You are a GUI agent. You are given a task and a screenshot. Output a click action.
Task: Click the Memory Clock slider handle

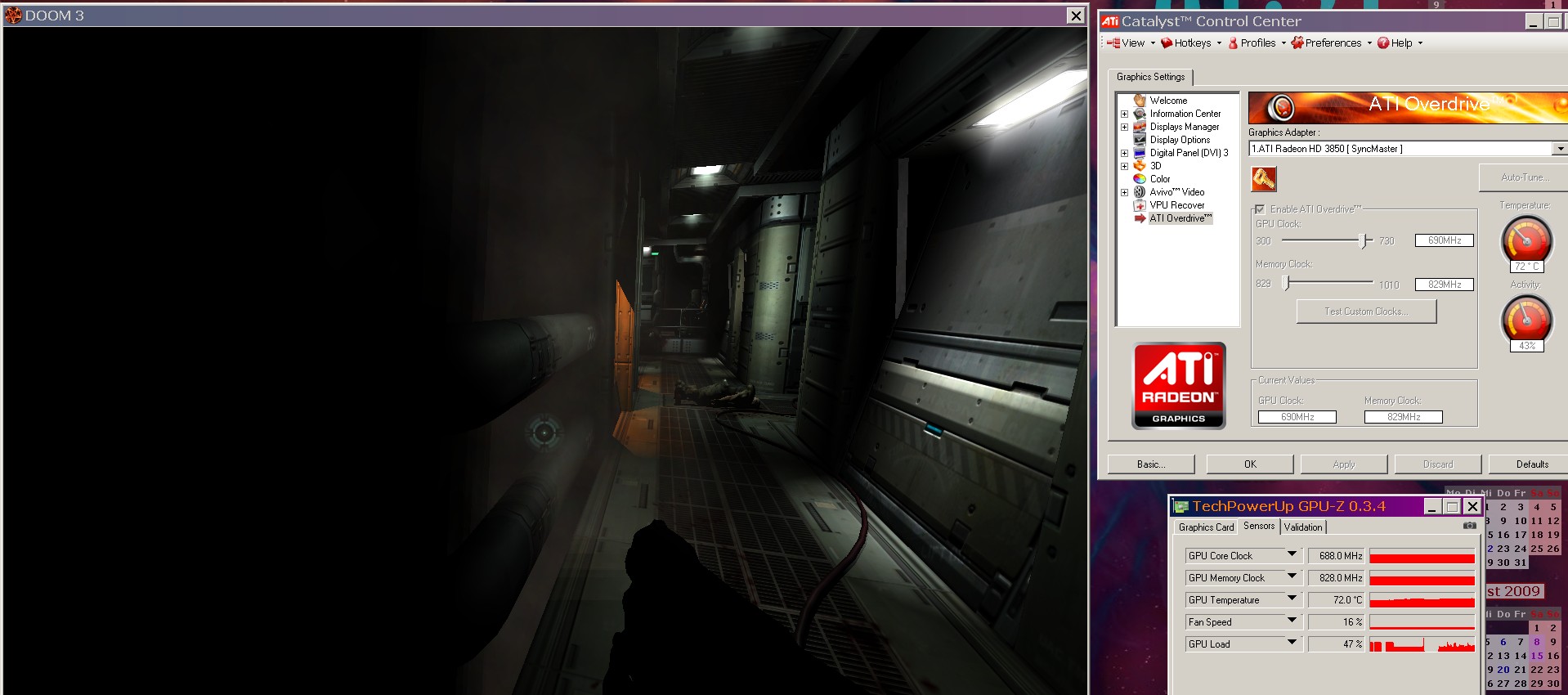1287,283
